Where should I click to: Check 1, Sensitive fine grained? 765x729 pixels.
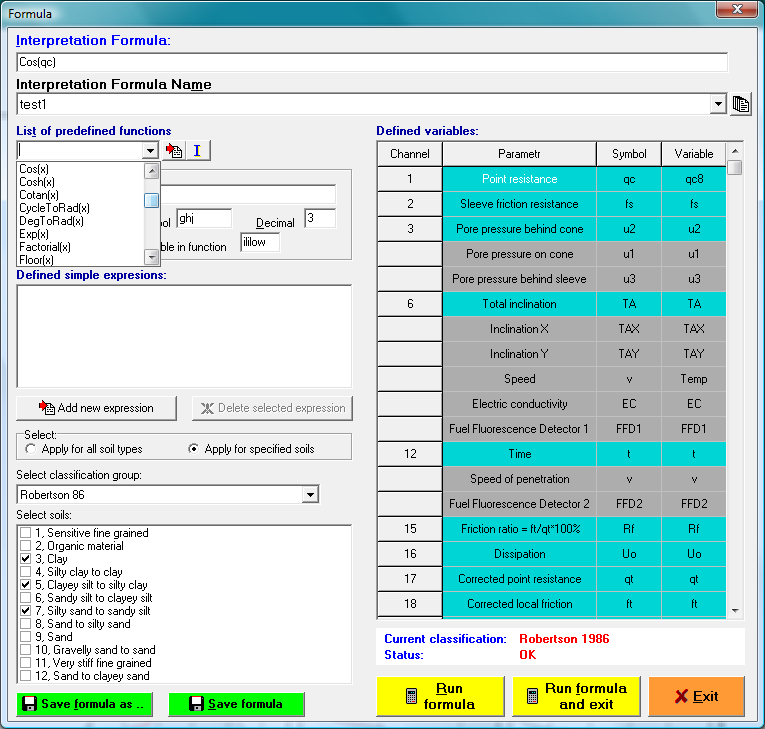(x=25, y=533)
